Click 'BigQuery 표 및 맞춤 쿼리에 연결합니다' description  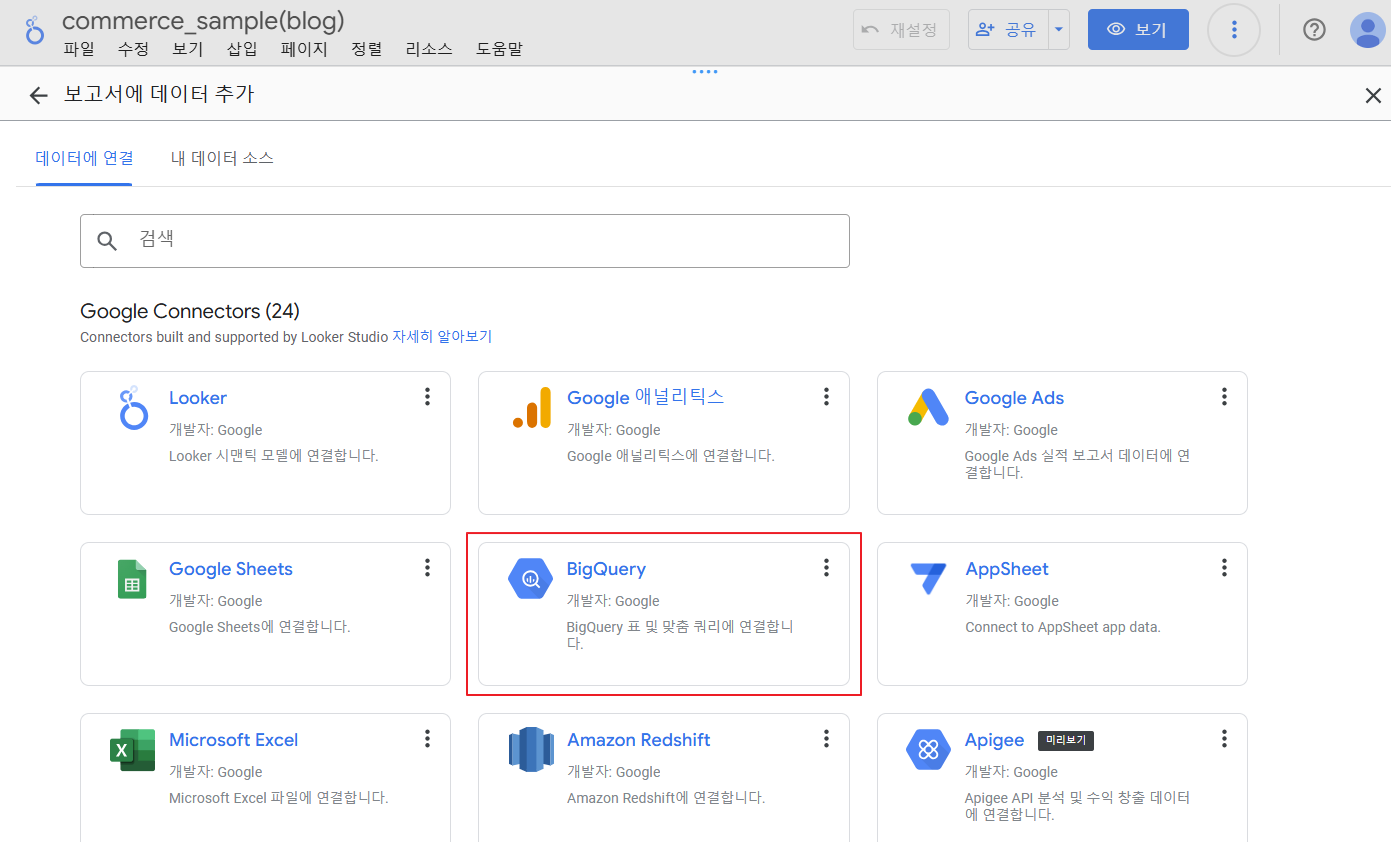(x=680, y=635)
